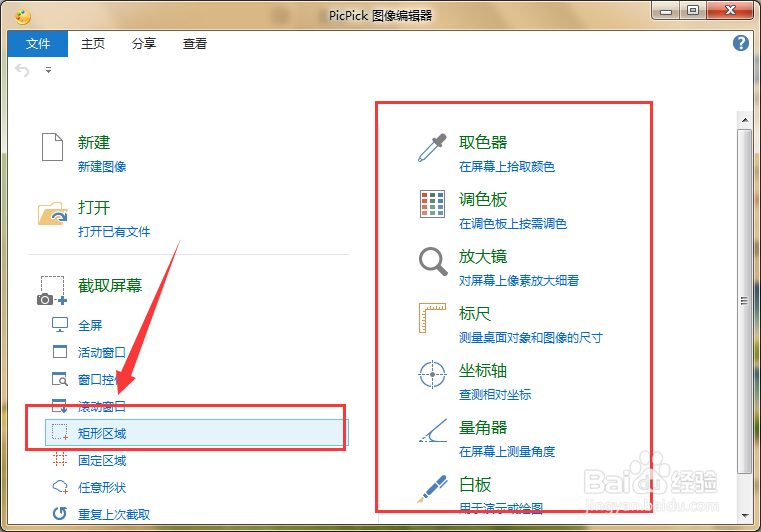Choose 重复上次截取 option

114,514
